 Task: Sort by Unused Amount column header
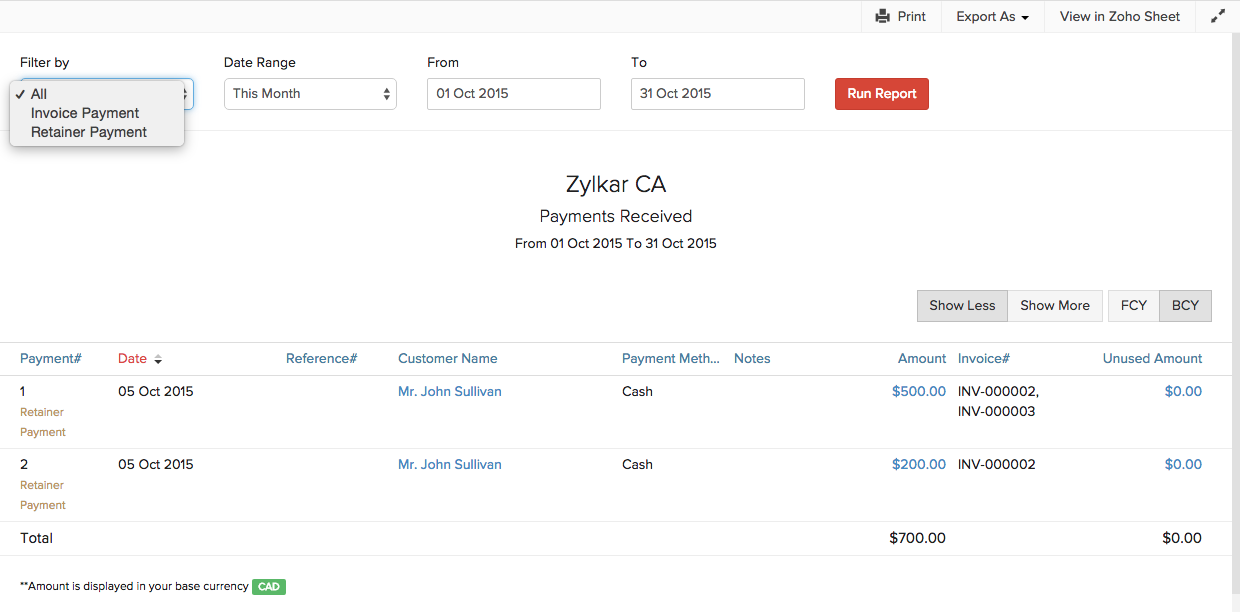1153,359
